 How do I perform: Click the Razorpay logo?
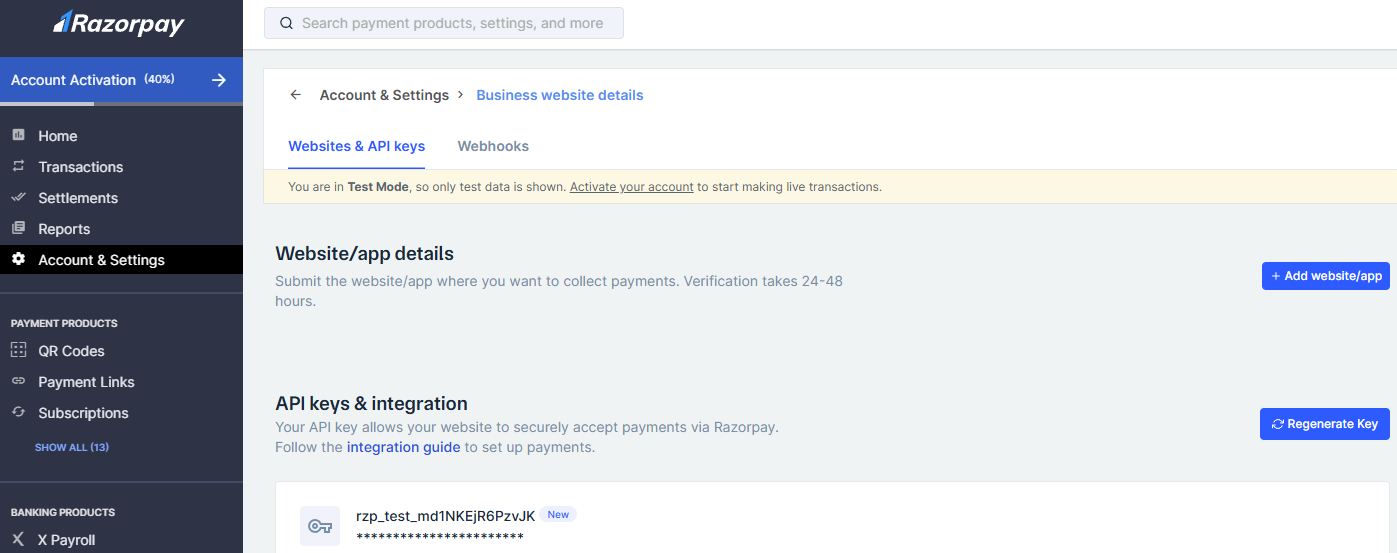[119, 23]
